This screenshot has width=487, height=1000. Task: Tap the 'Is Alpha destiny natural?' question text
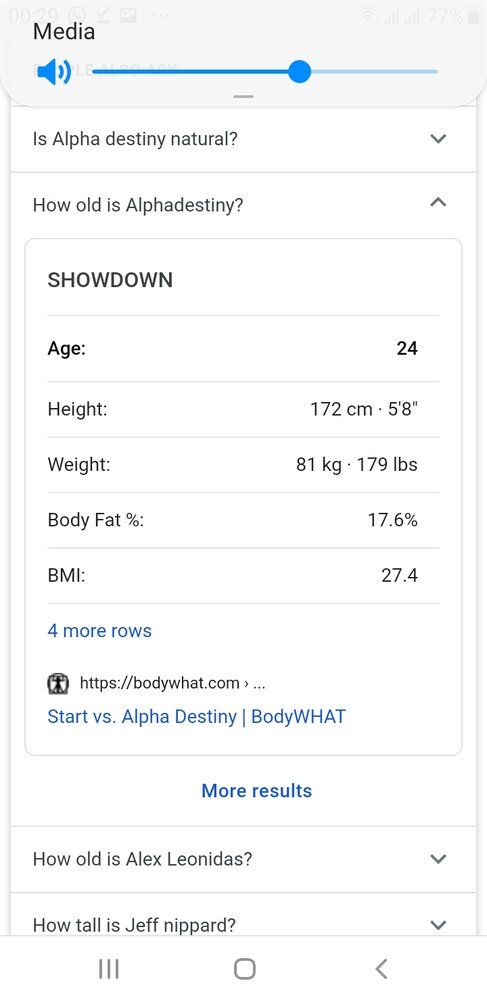click(x=135, y=138)
